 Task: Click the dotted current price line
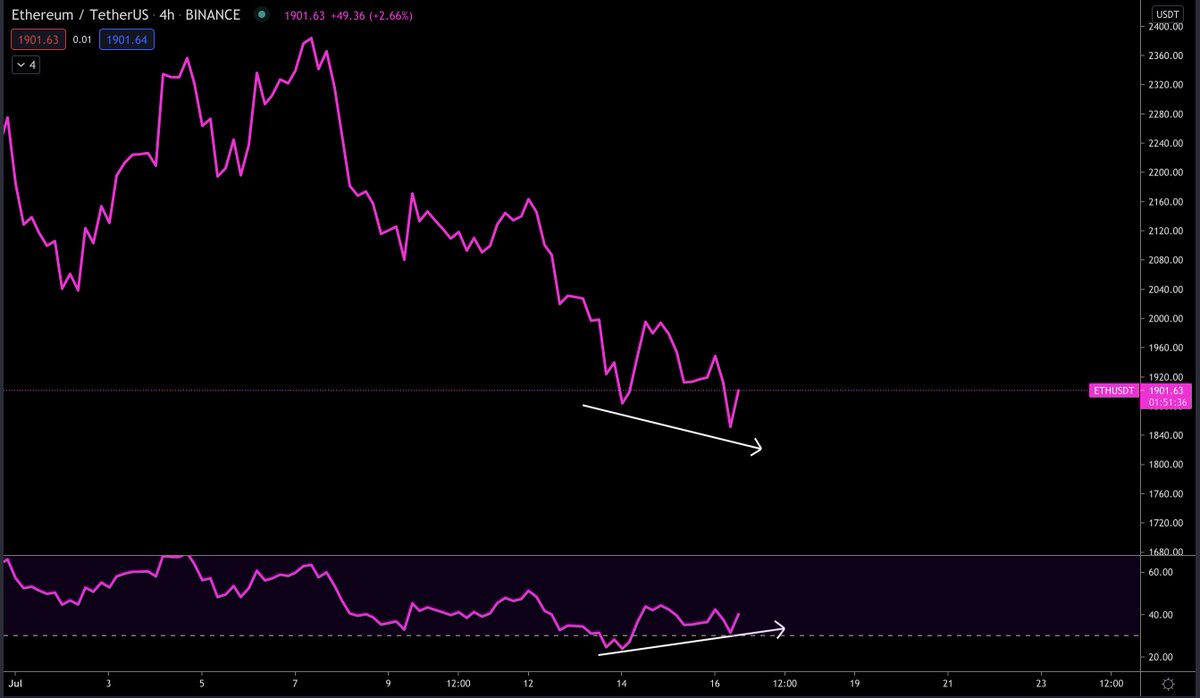500,391
